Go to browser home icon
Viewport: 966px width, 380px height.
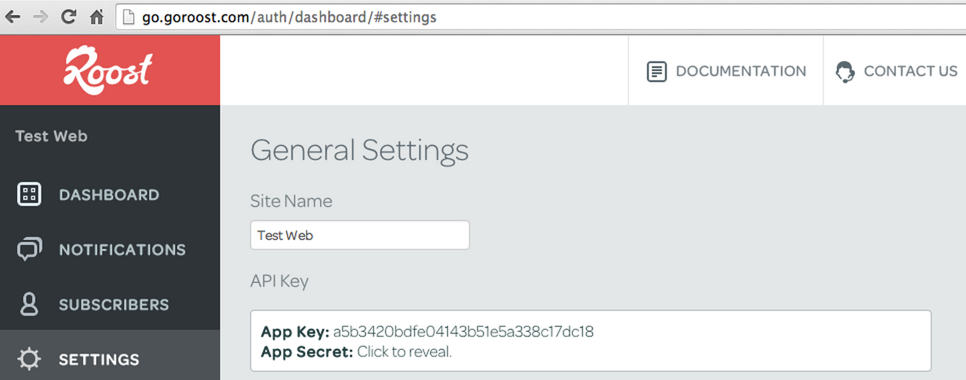coord(97,17)
